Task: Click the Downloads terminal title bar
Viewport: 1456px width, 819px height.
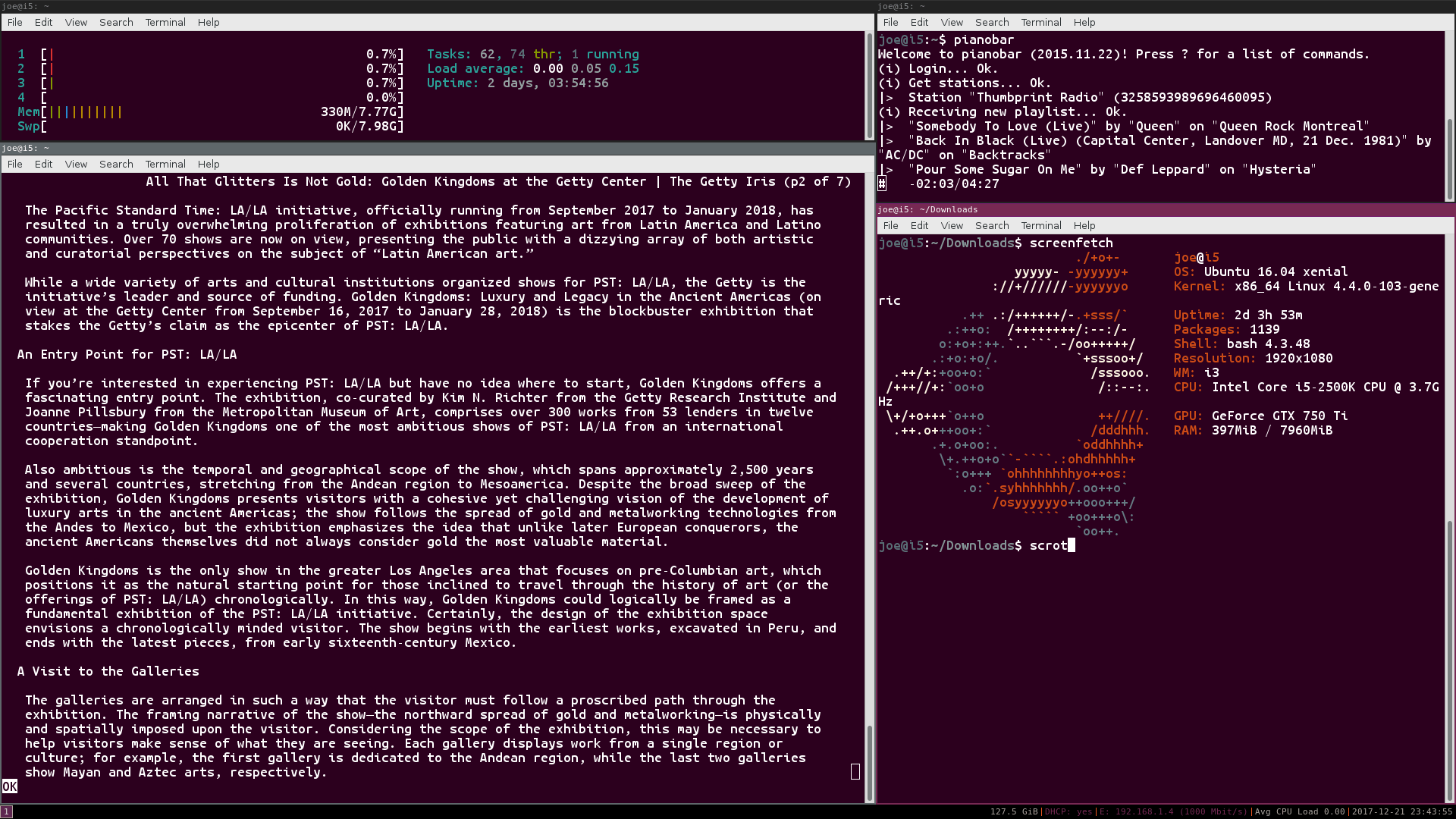Action: pyautogui.click(x=1166, y=209)
